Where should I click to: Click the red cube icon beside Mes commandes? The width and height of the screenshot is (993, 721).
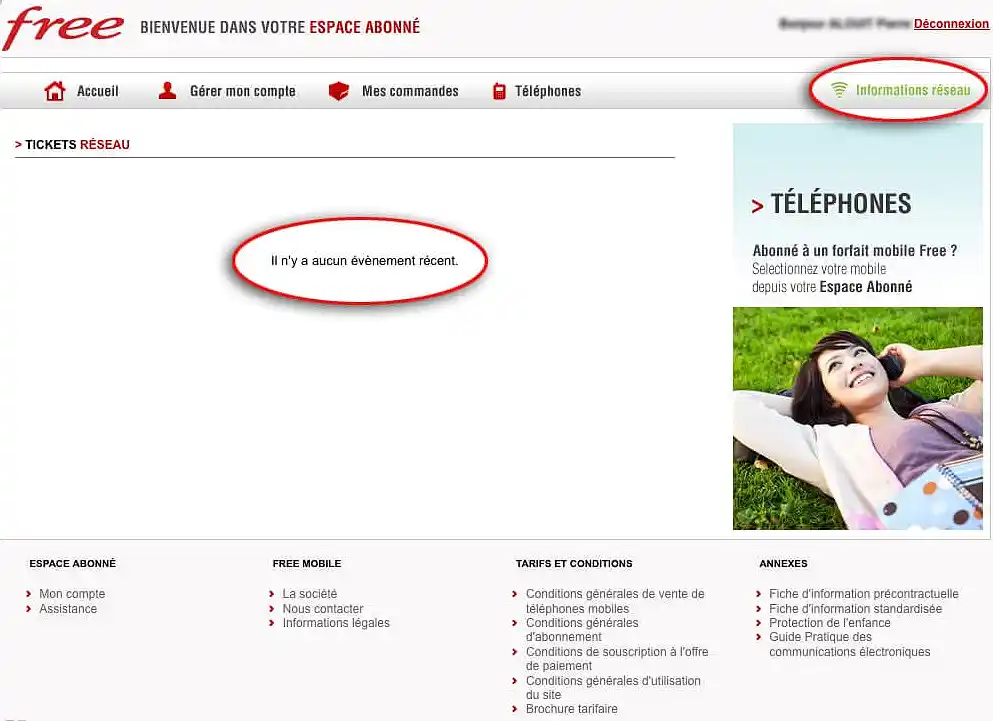point(339,90)
